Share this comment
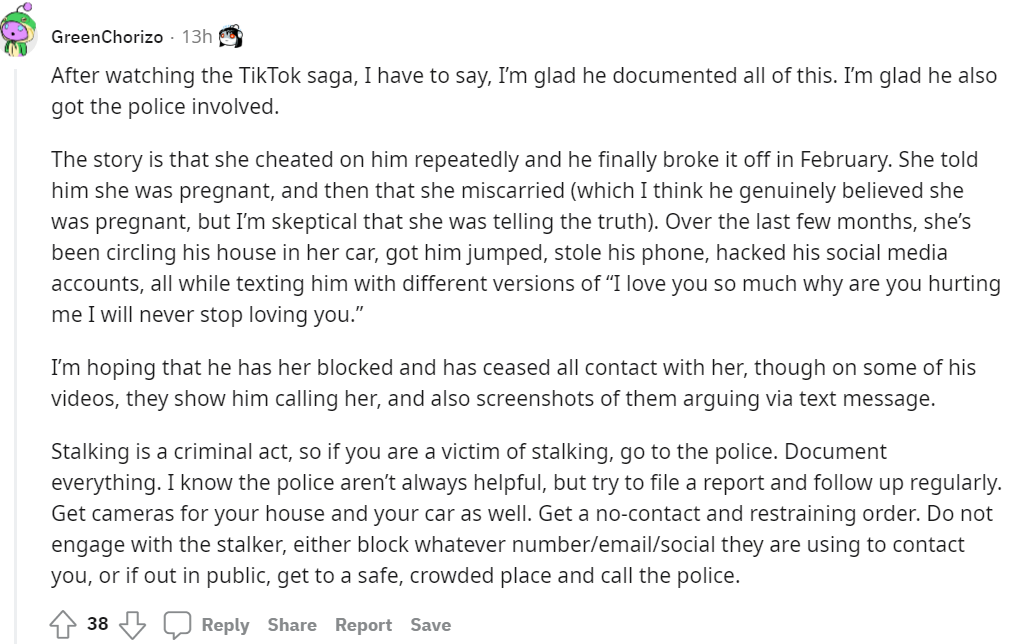Screen dimensions: 1016x644 [x=292, y=625]
